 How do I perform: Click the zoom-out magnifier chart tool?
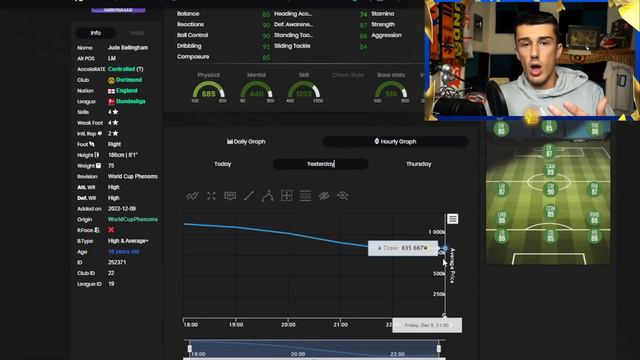342,196
